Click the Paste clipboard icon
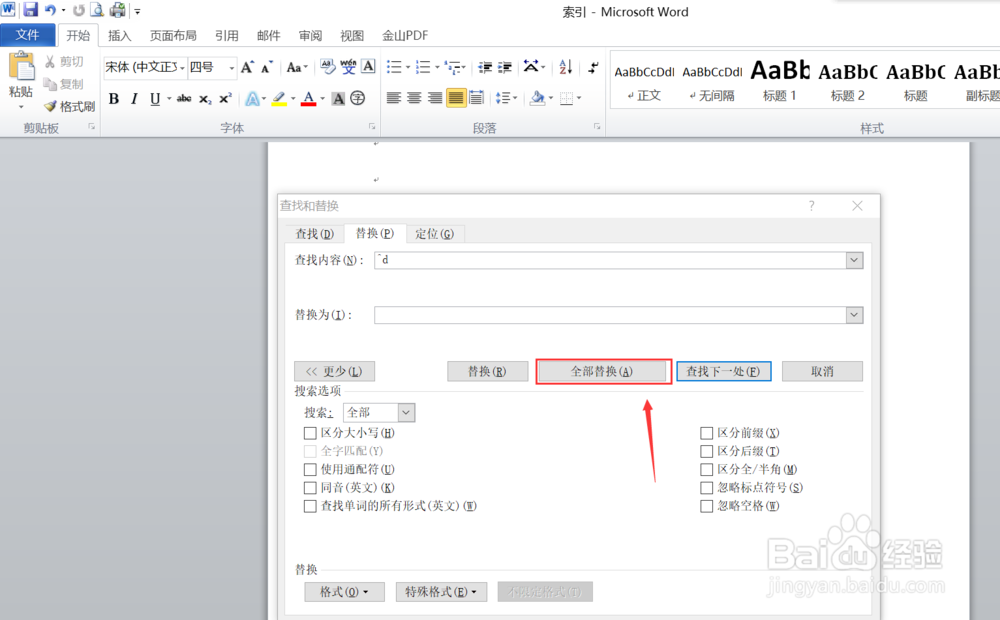Image resolution: width=1000 pixels, height=620 pixels. pos(21,66)
